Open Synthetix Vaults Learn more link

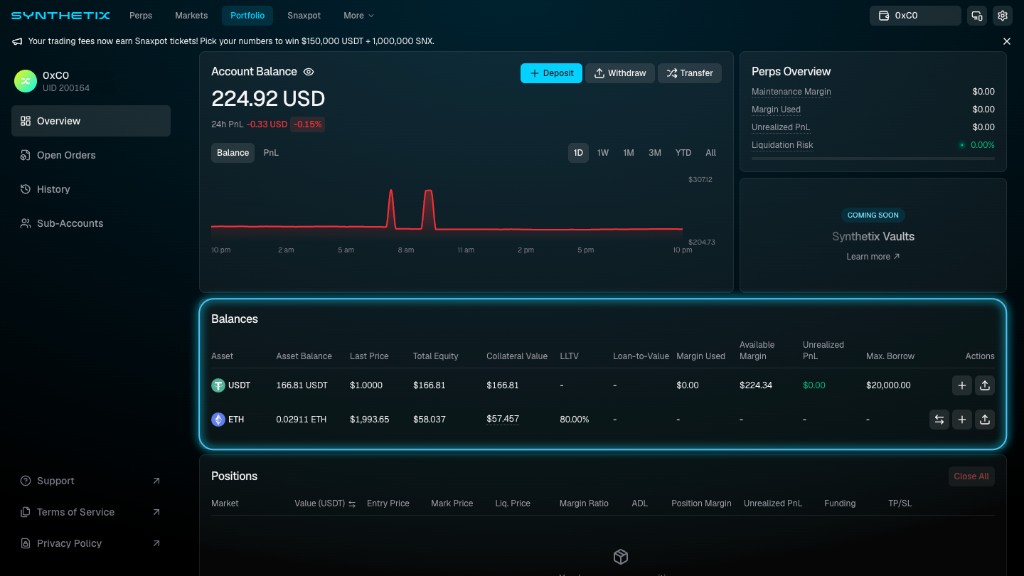pyautogui.click(x=873, y=257)
